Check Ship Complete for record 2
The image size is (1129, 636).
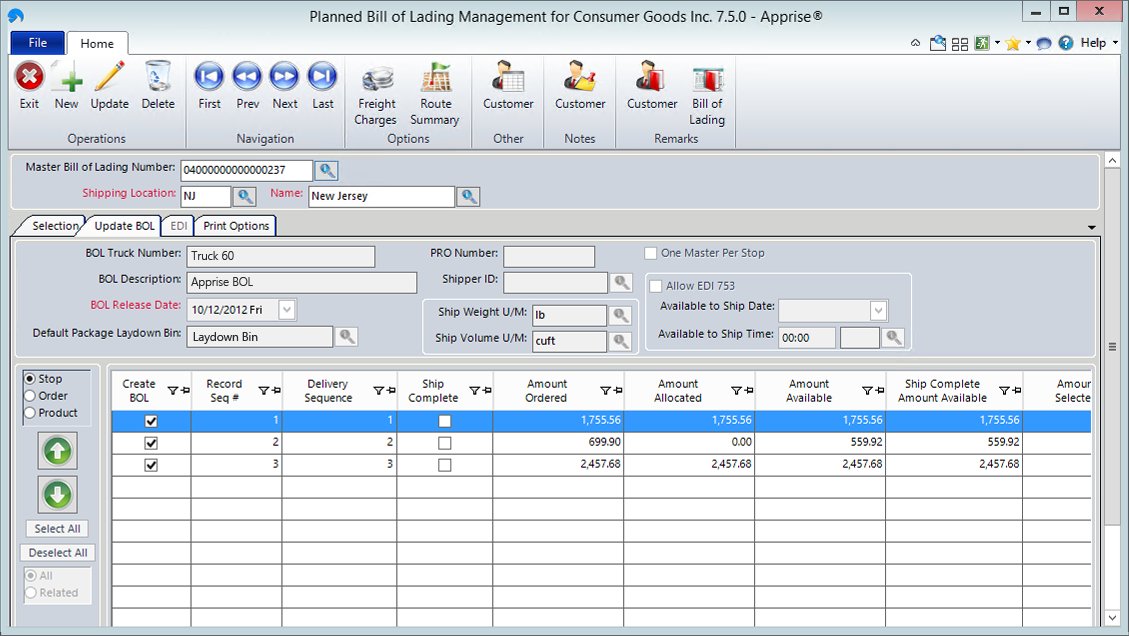[445, 443]
